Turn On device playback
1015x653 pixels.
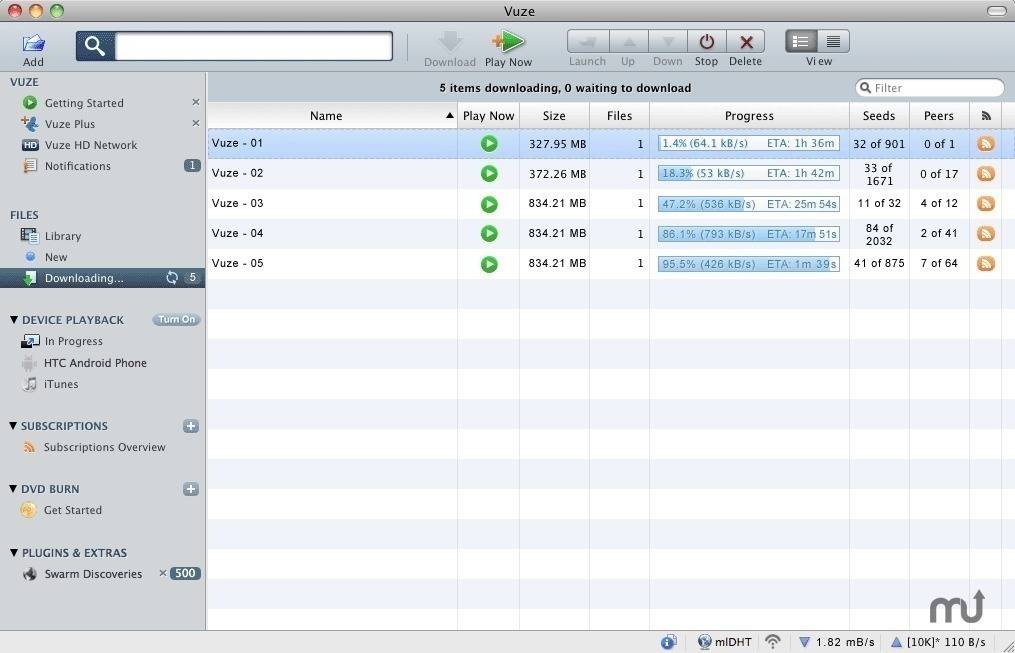coord(176,319)
